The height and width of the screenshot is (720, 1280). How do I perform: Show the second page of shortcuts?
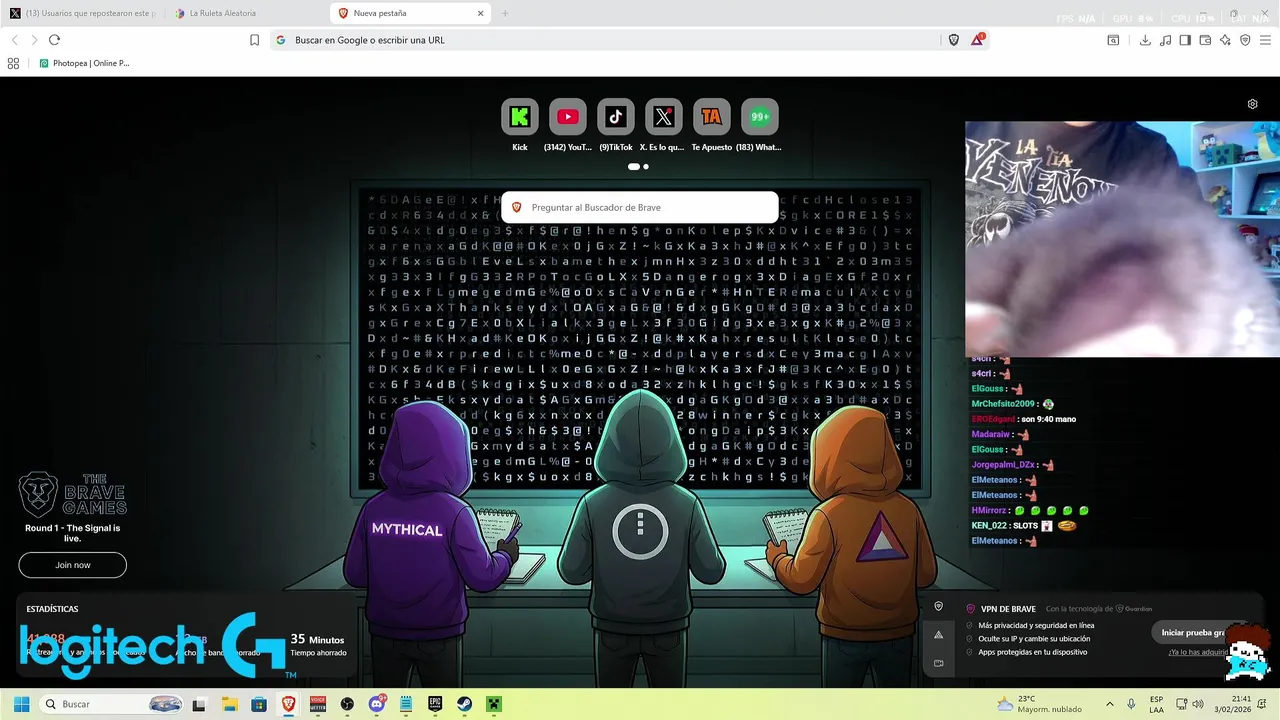click(646, 167)
